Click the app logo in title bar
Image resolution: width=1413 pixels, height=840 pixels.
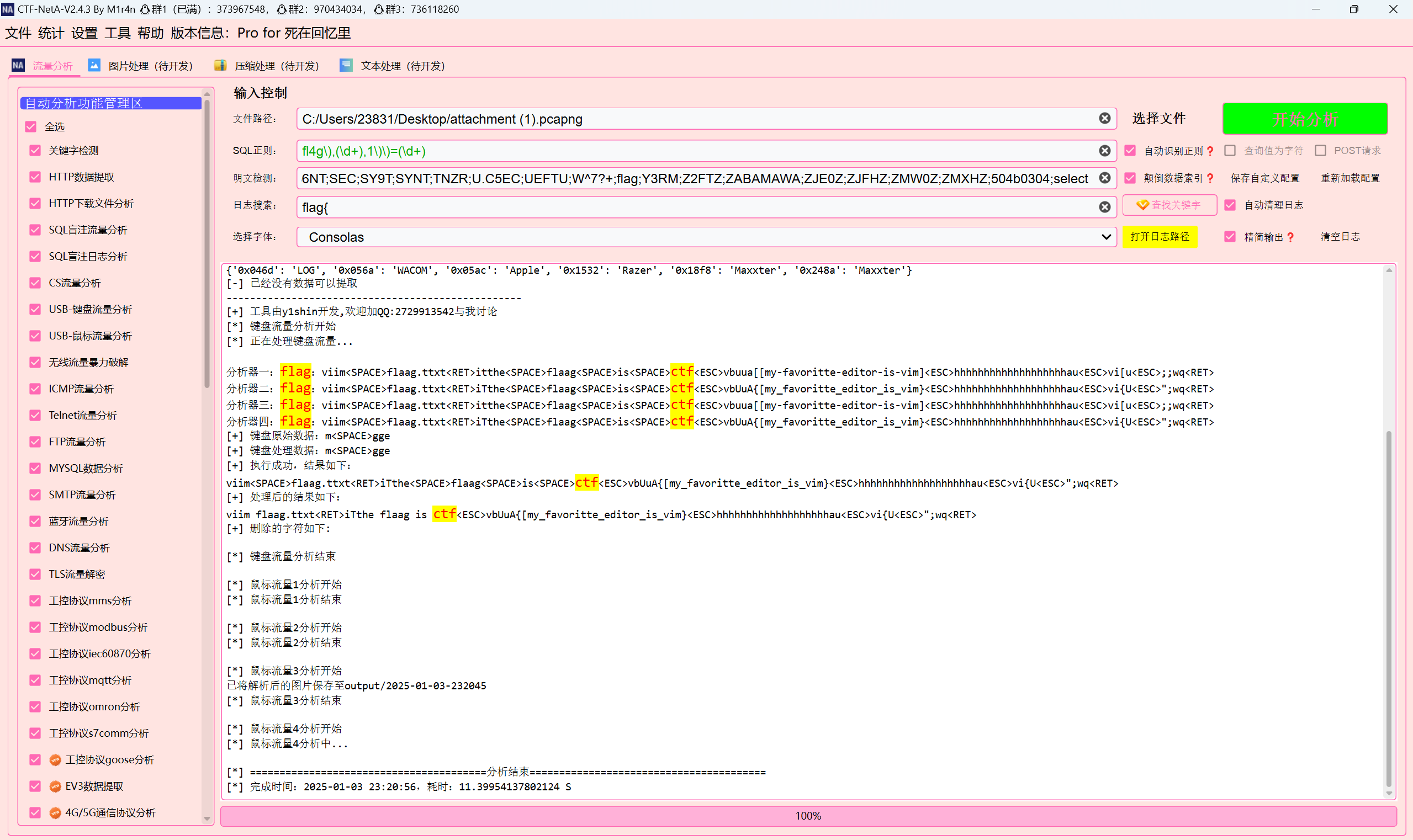point(7,9)
